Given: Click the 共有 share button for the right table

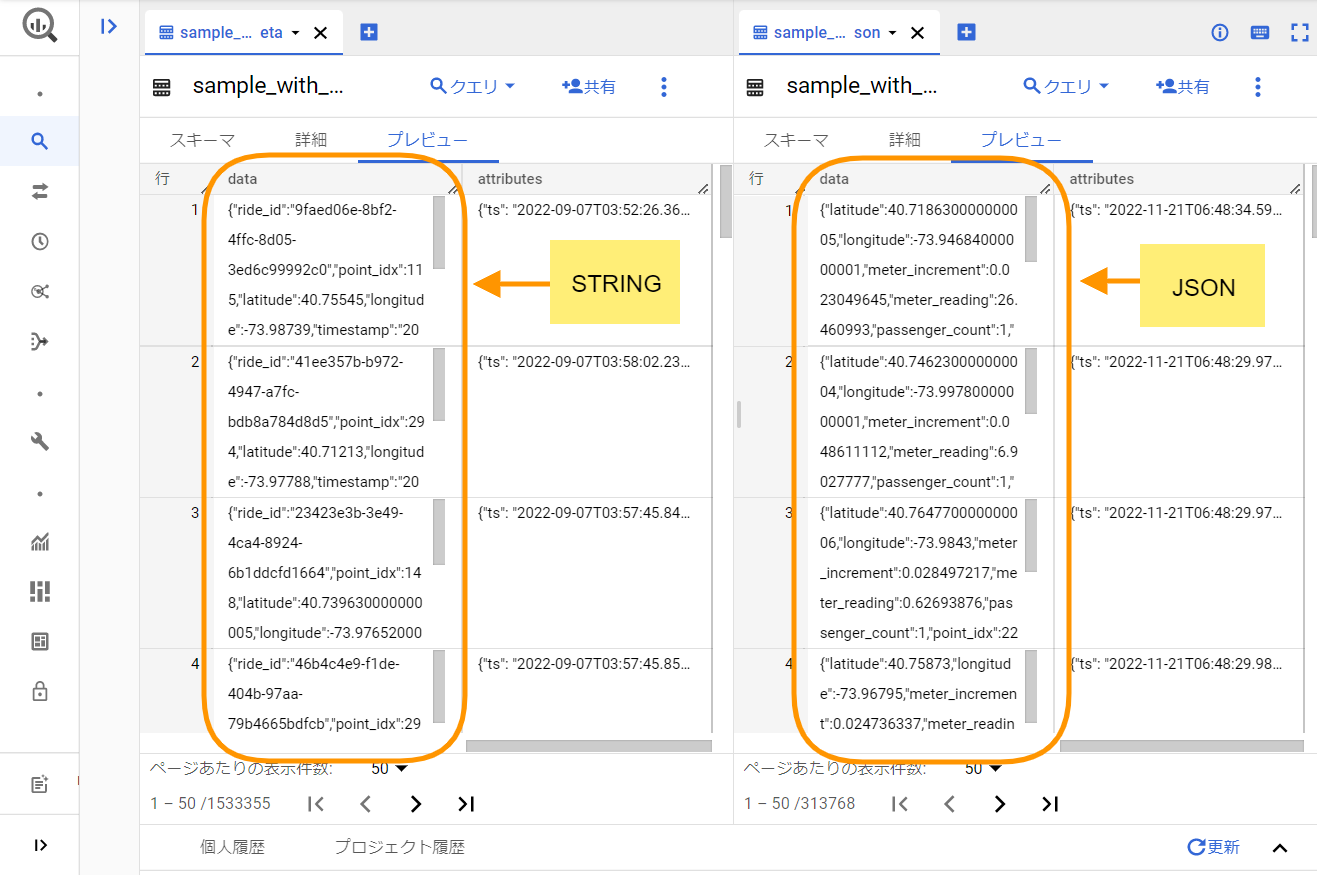Looking at the screenshot, I should (1181, 87).
